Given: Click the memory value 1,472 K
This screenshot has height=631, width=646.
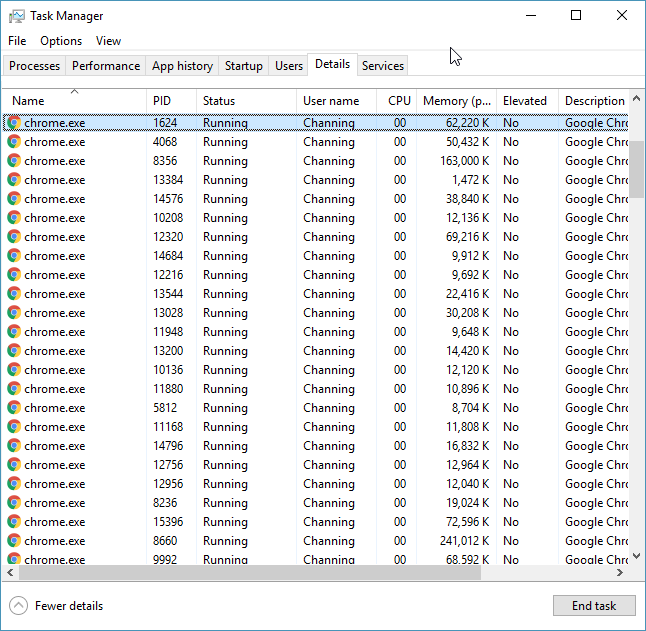Looking at the screenshot, I should coord(470,180).
